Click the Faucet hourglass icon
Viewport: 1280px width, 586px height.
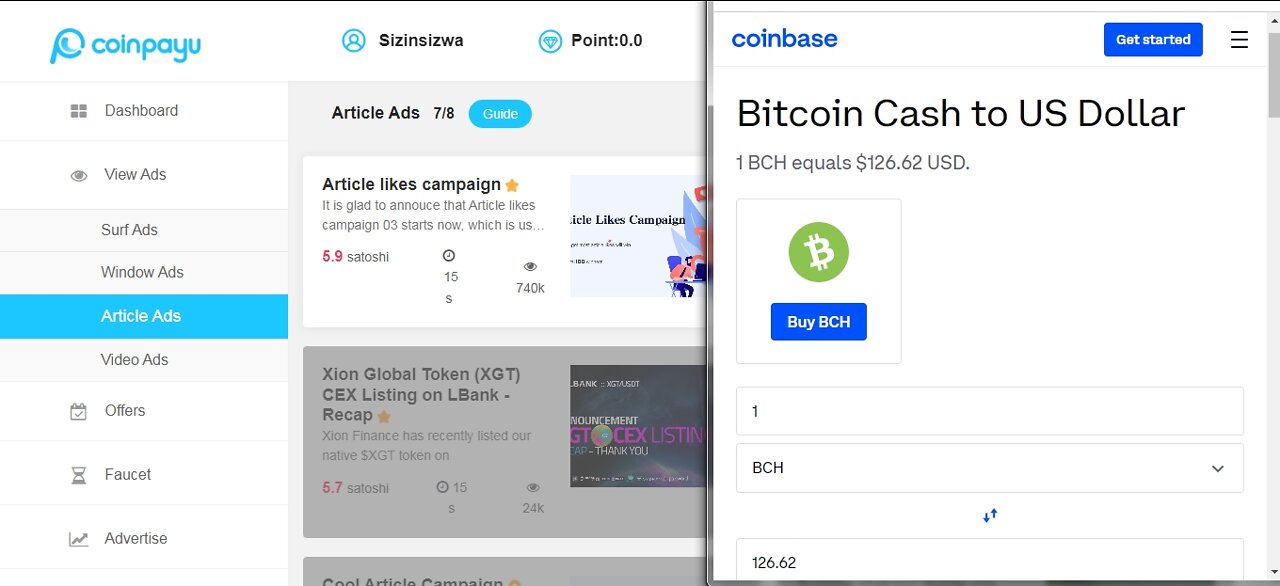[x=79, y=475]
